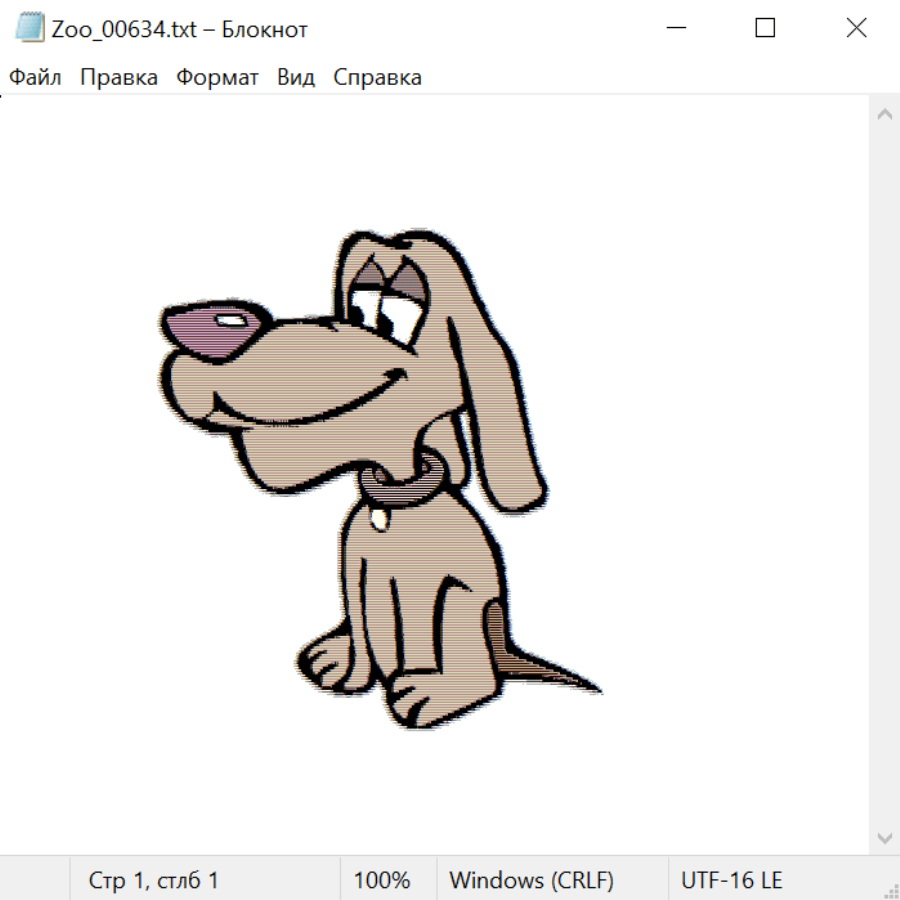The image size is (900, 900).
Task: Click the scroll down arrow
Action: (x=884, y=836)
